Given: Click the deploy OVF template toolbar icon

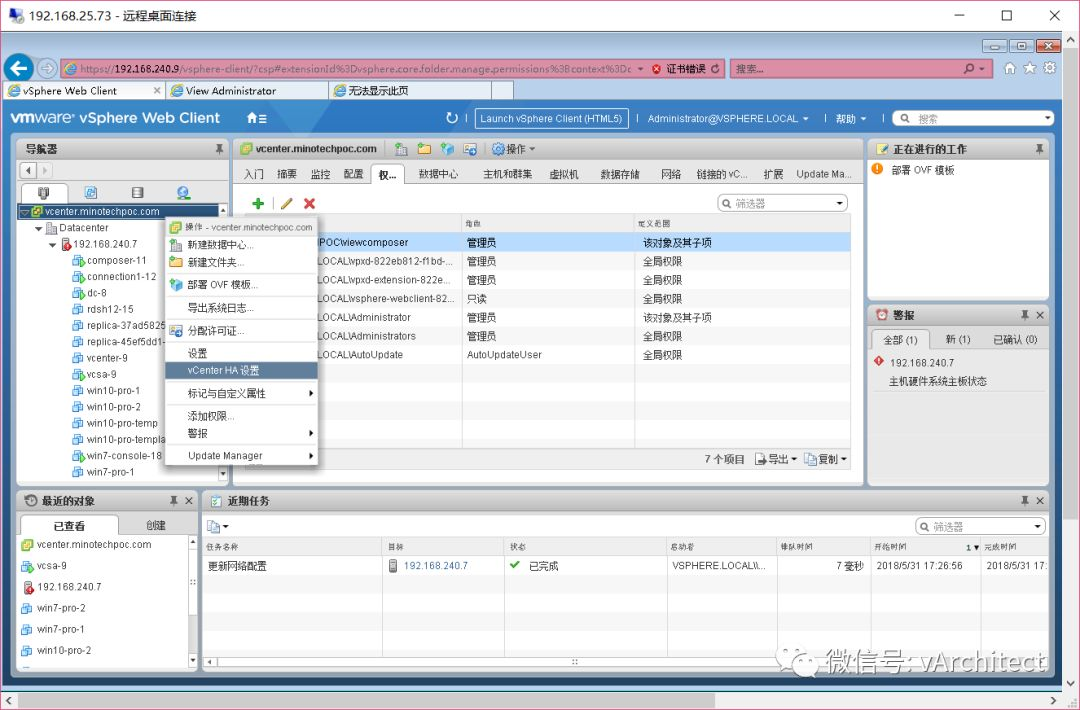Looking at the screenshot, I should (x=448, y=149).
